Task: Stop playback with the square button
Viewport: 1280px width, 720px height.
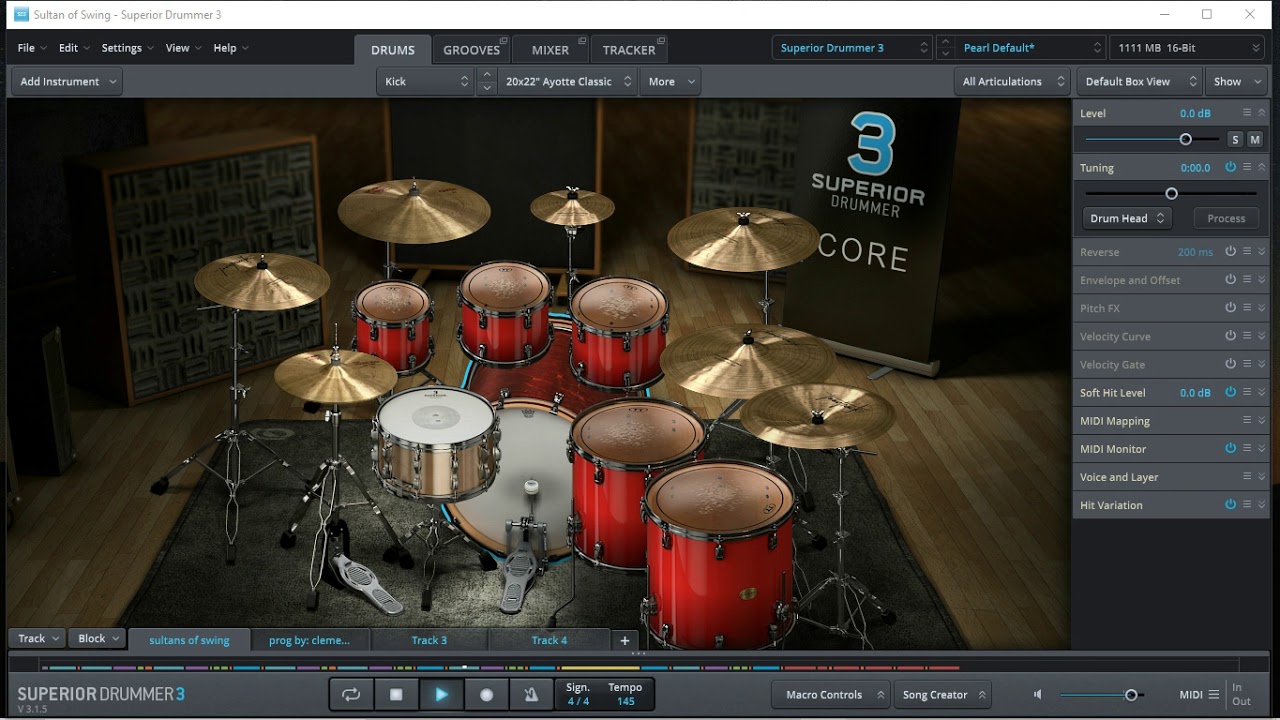Action: pyautogui.click(x=396, y=694)
